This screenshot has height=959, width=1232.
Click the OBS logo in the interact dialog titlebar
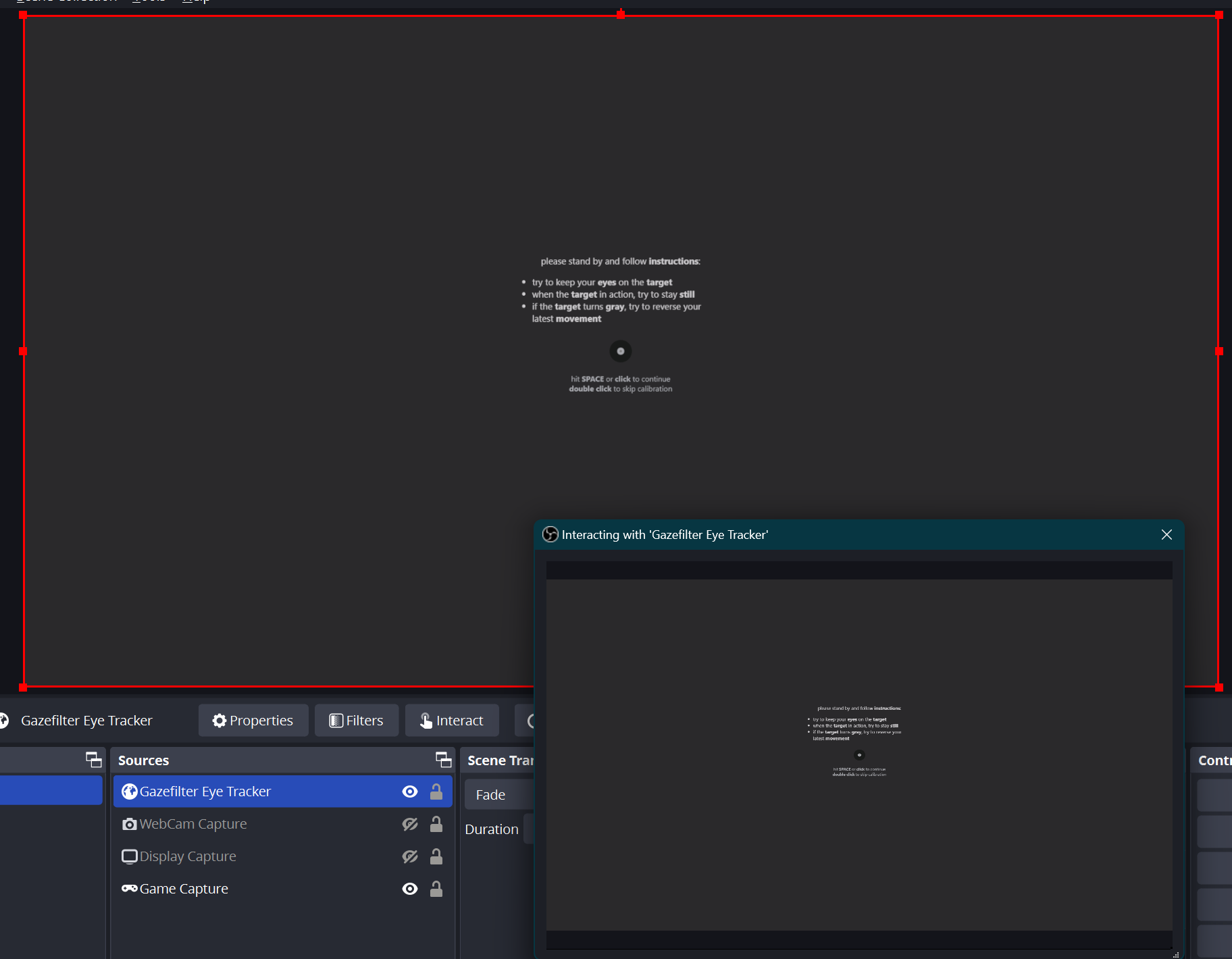tap(551, 534)
